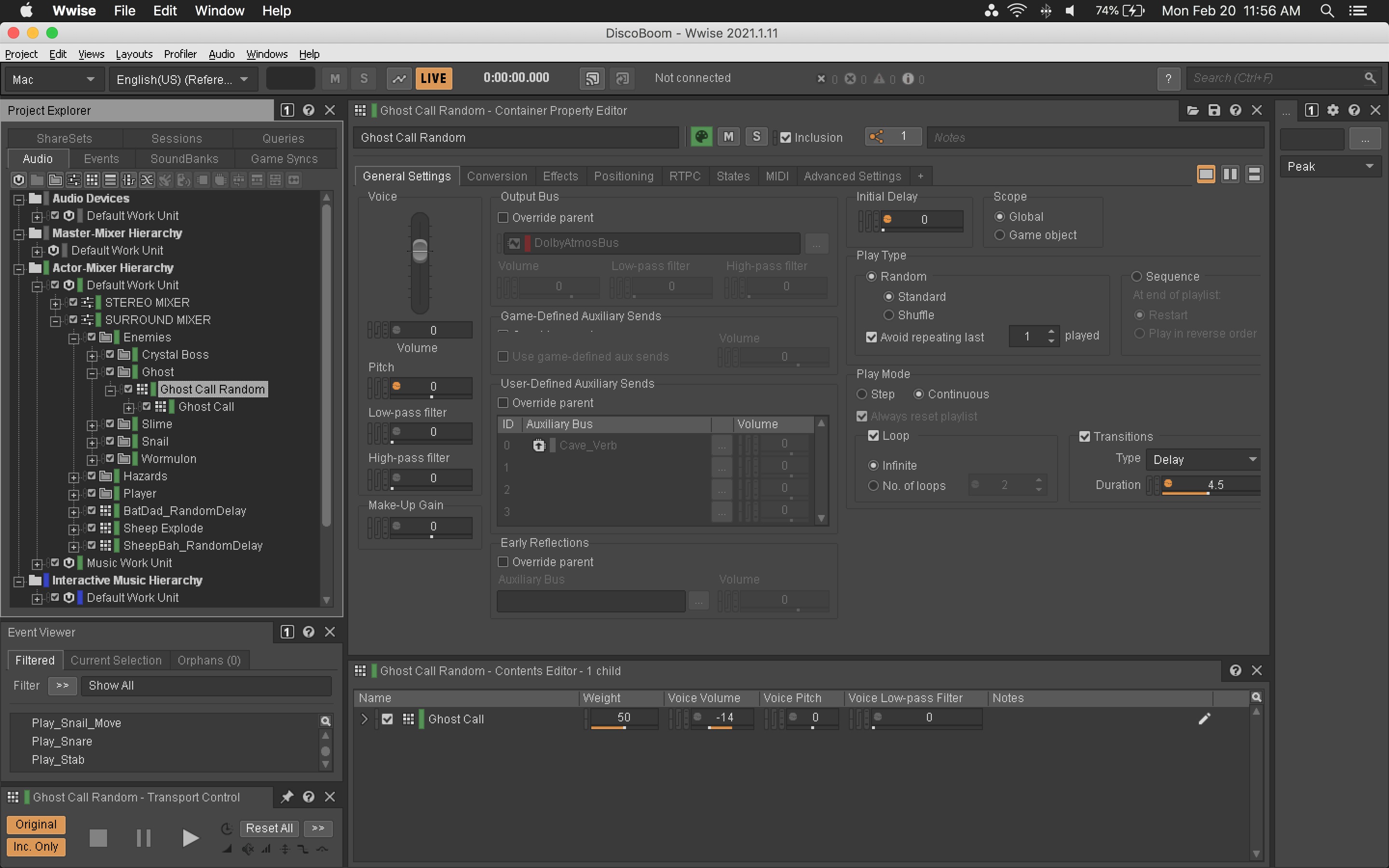
Task: Switch to the Positioning tab
Action: click(x=623, y=176)
